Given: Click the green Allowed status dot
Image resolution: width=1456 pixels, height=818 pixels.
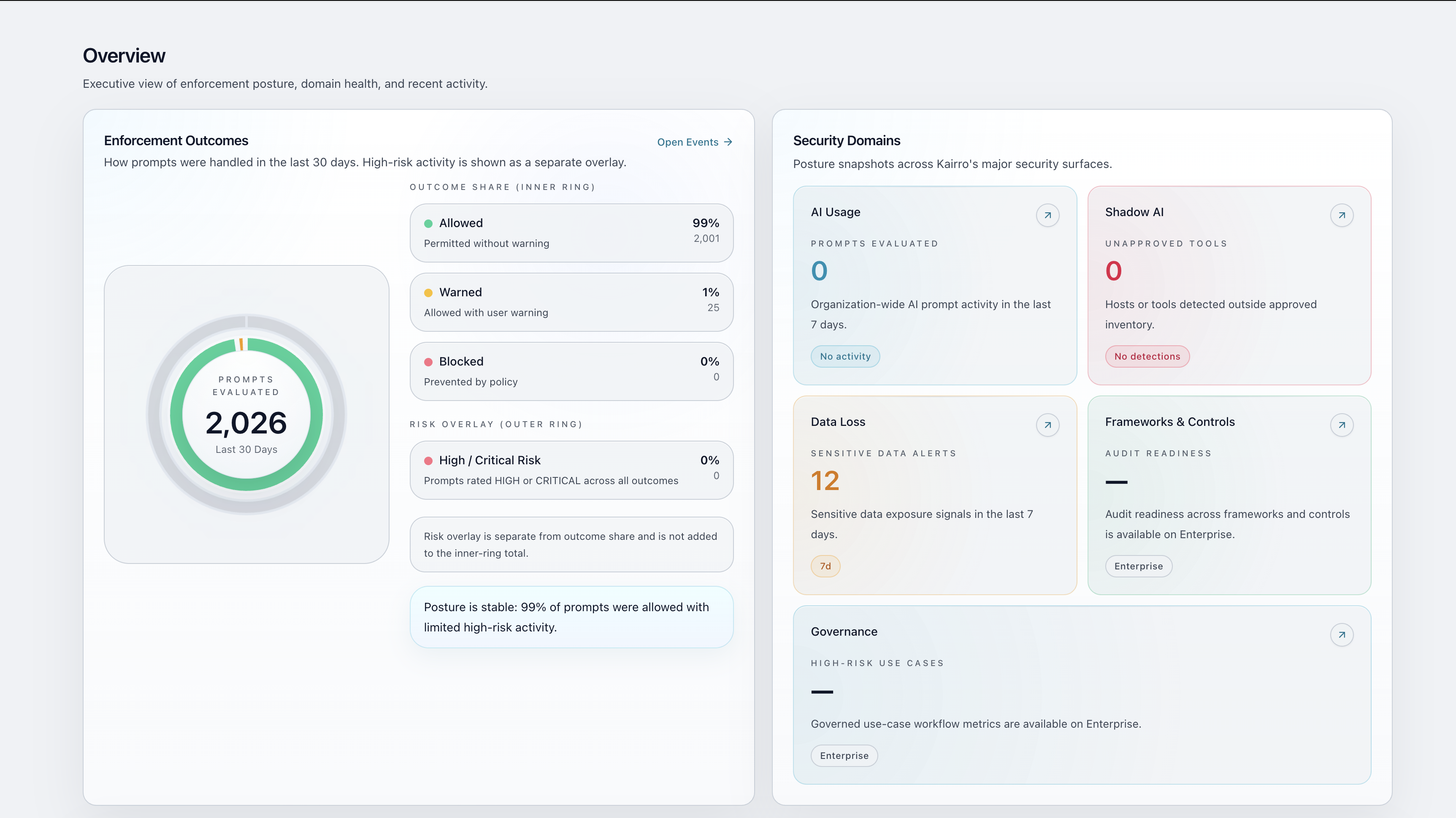Looking at the screenshot, I should tap(429, 223).
